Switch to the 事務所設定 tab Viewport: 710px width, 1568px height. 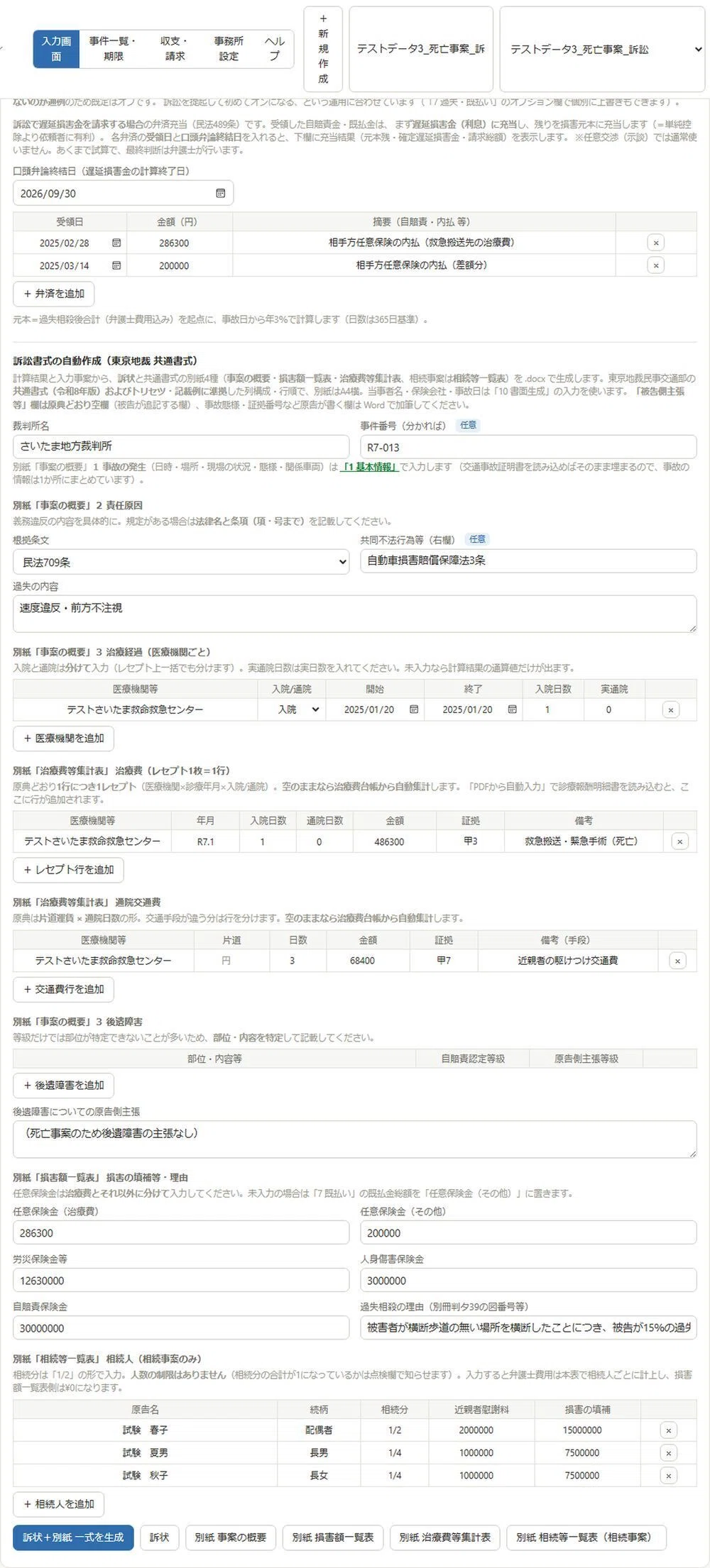[x=229, y=49]
